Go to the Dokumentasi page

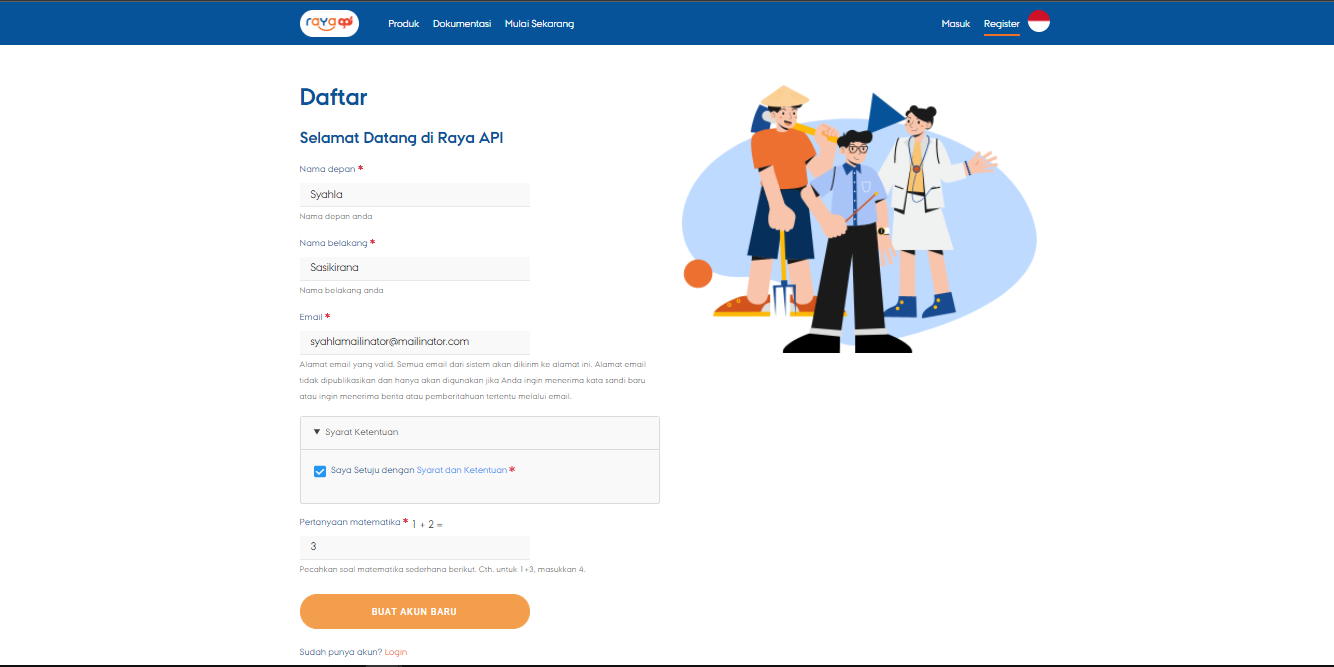pyautogui.click(x=461, y=24)
